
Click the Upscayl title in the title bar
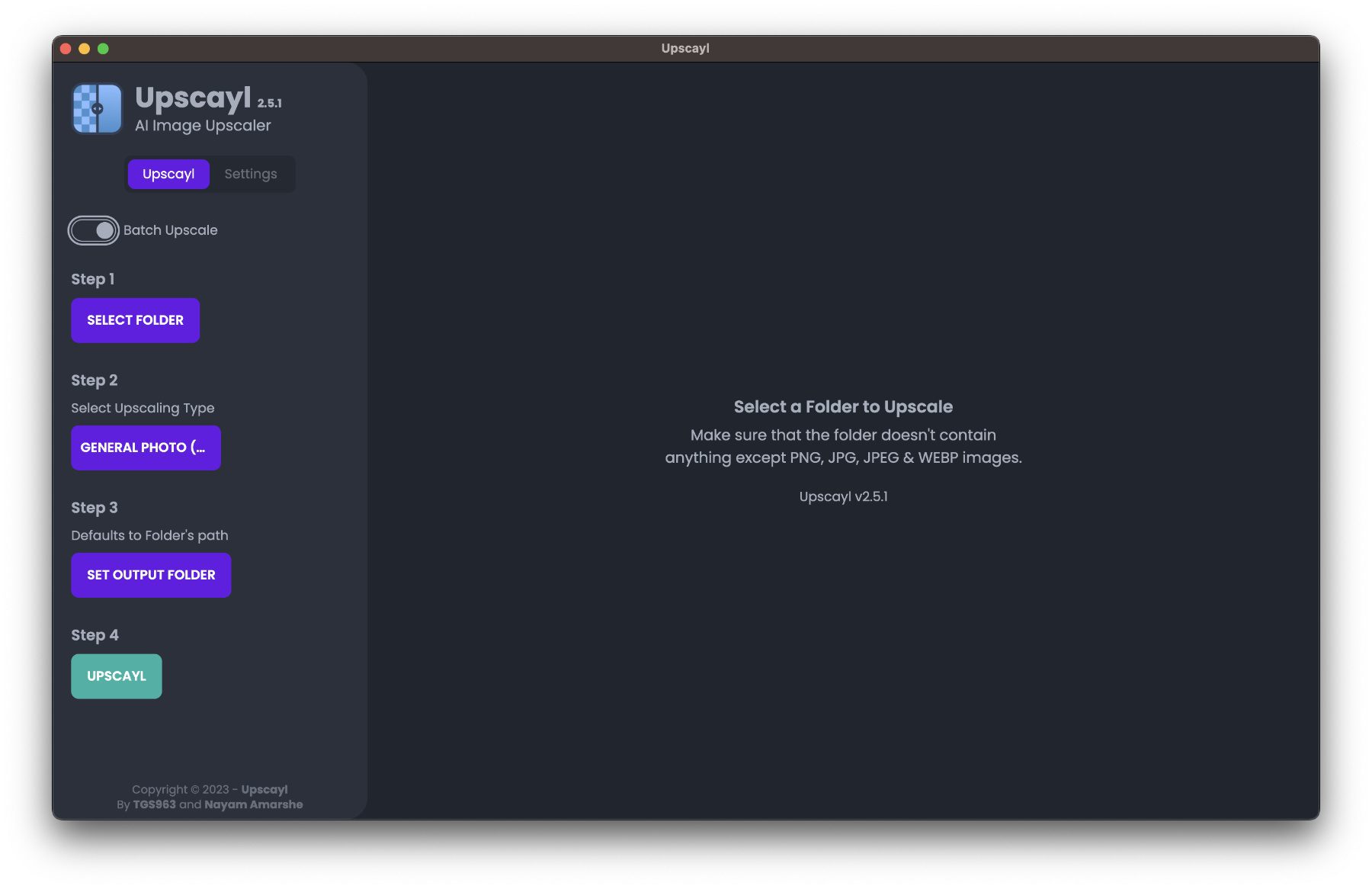pyautogui.click(x=684, y=48)
